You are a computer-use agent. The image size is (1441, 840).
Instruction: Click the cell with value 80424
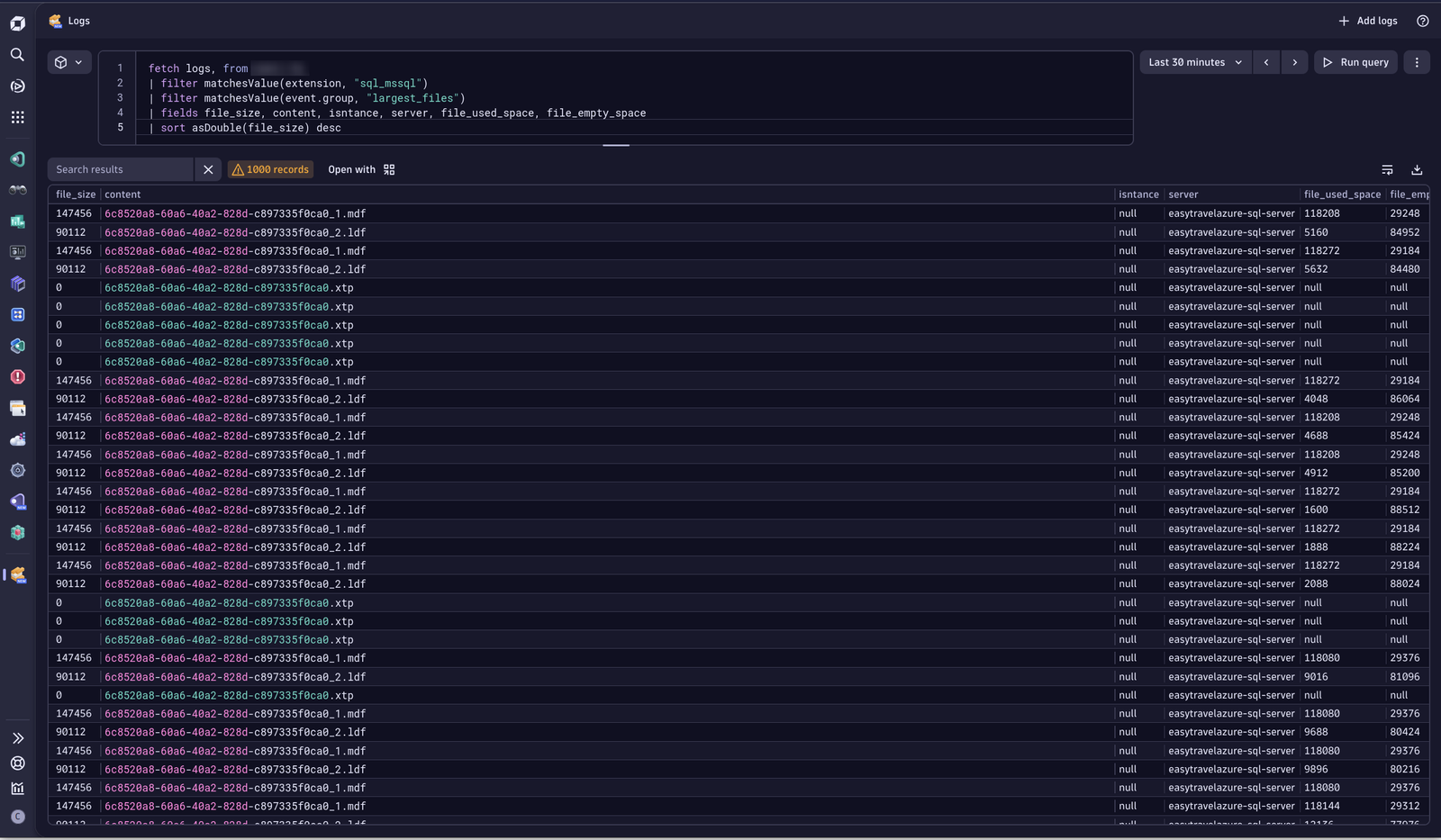[x=1404, y=732]
